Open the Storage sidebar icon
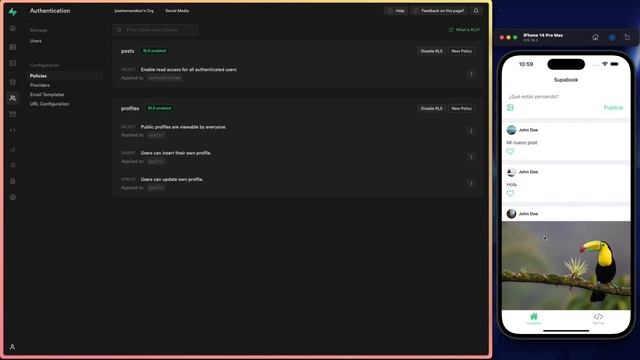This screenshot has height=360, width=640. [x=13, y=114]
